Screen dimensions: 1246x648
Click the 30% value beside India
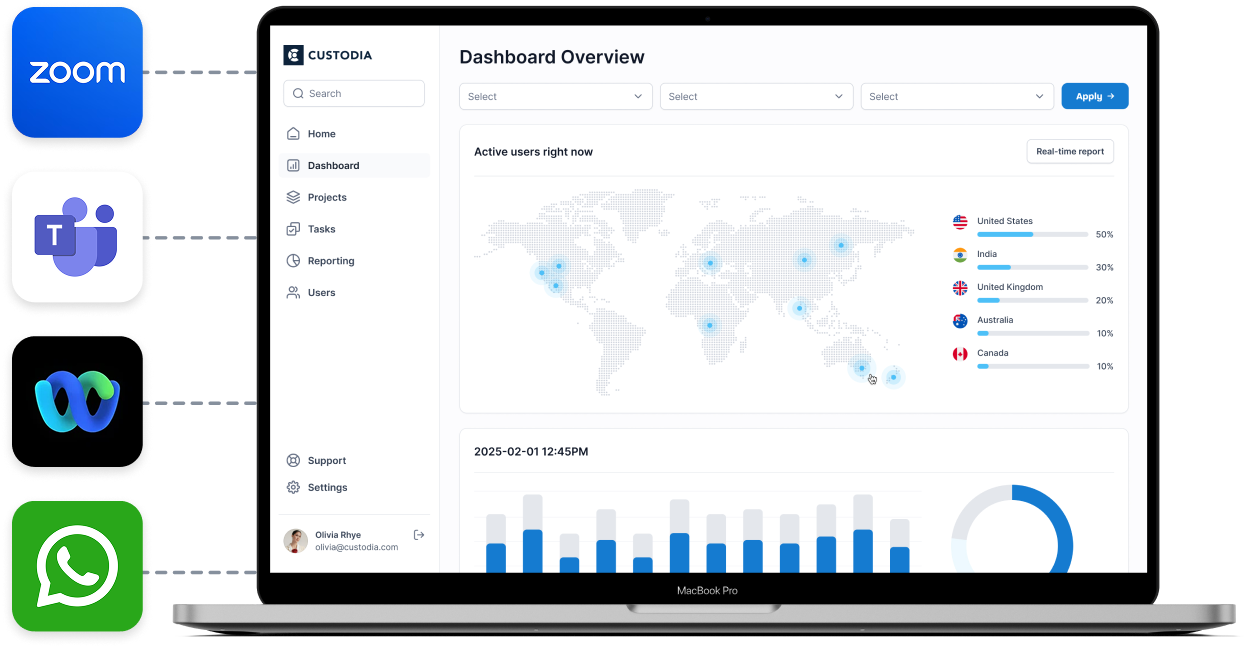tap(1104, 267)
